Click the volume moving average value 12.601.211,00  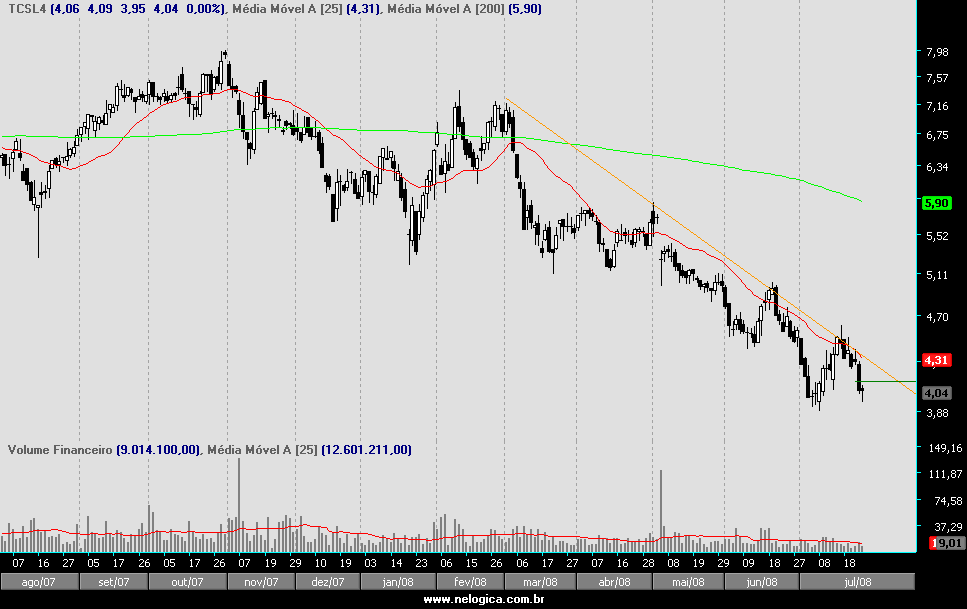(x=366, y=450)
